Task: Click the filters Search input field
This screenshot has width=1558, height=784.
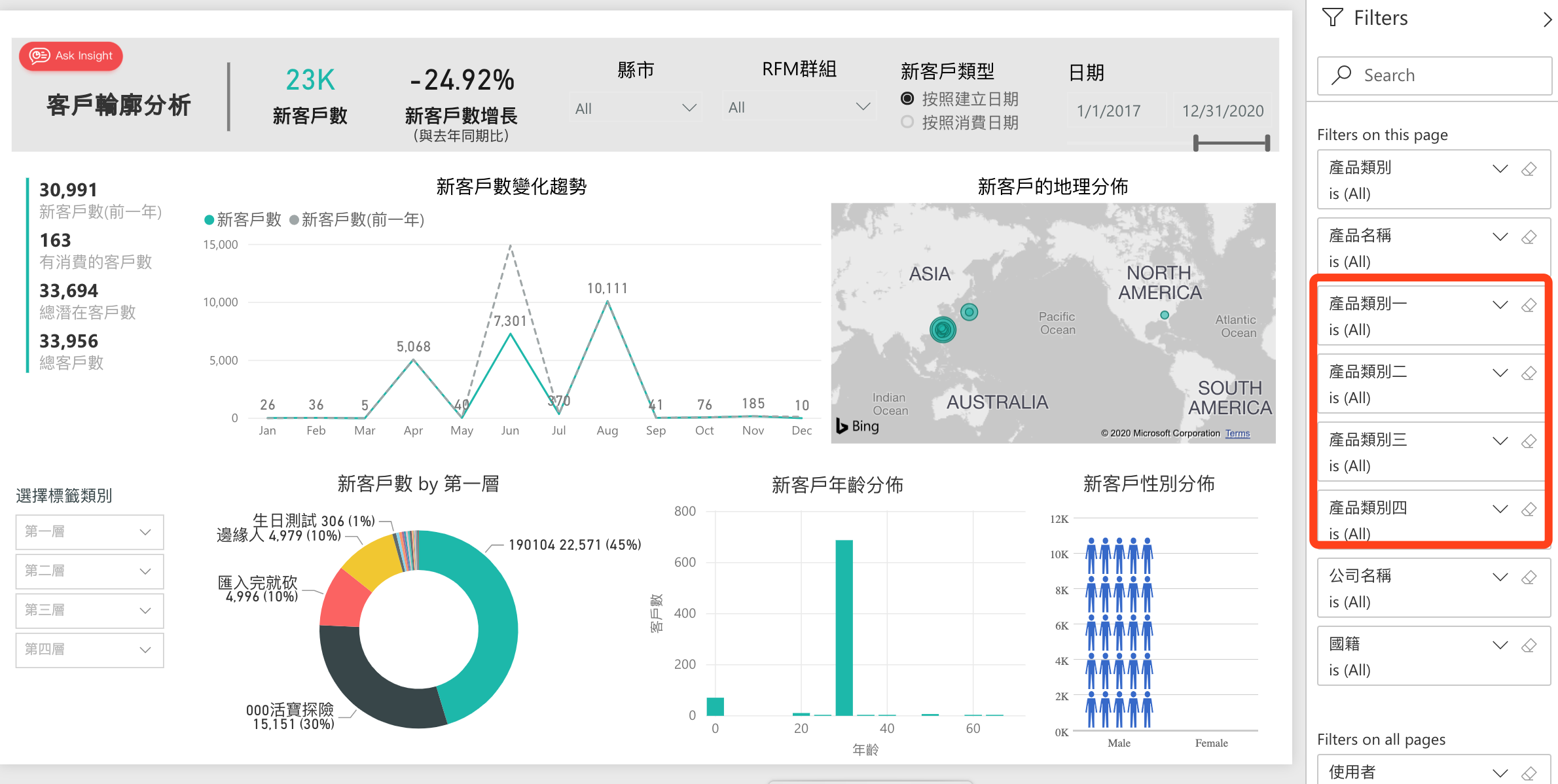Action: click(1434, 75)
